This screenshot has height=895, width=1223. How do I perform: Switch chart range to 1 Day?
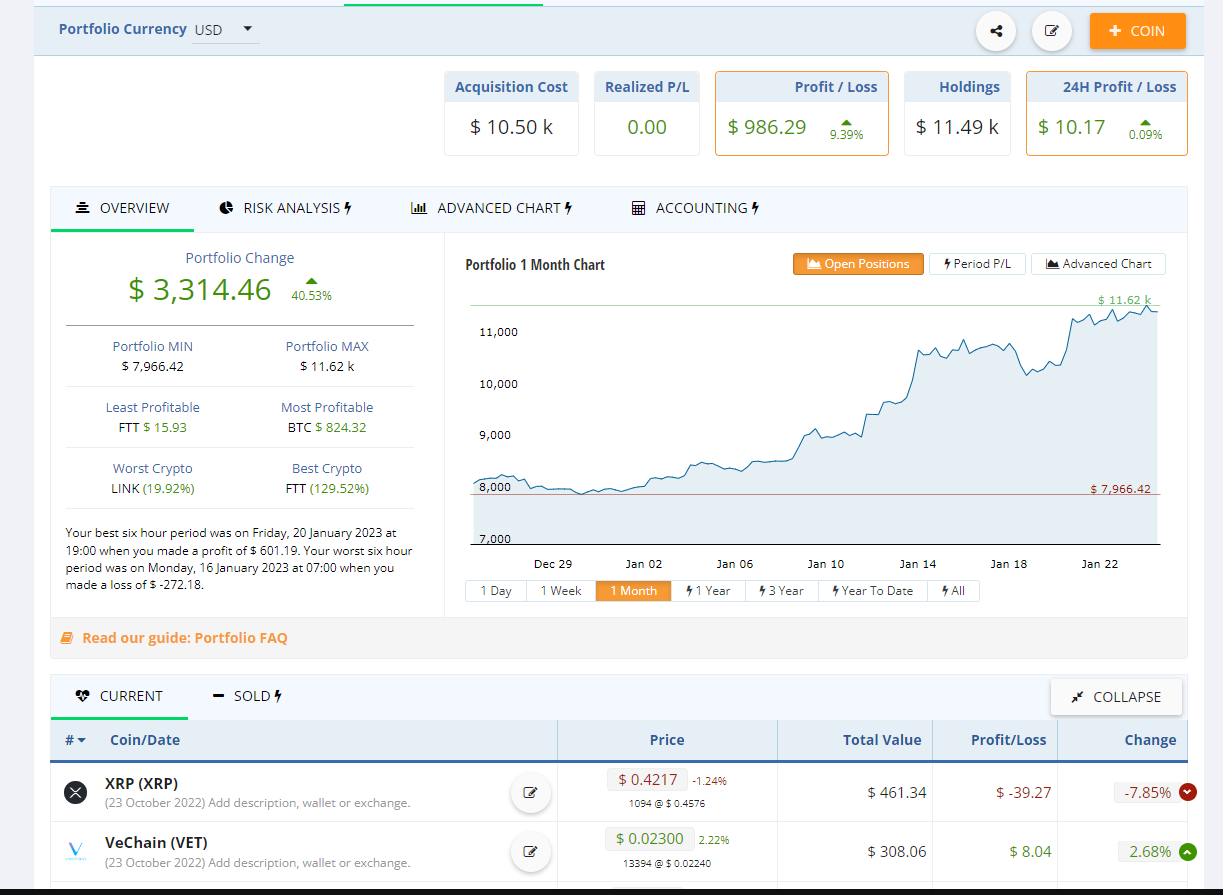(496, 591)
